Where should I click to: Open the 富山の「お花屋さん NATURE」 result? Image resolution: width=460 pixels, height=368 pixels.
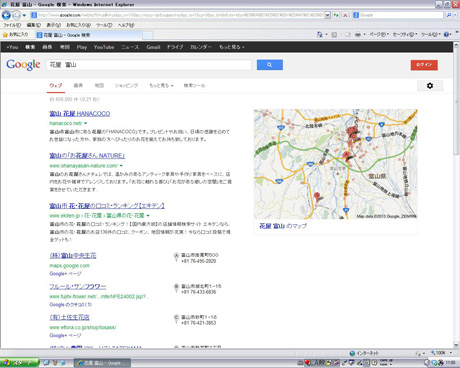87,156
